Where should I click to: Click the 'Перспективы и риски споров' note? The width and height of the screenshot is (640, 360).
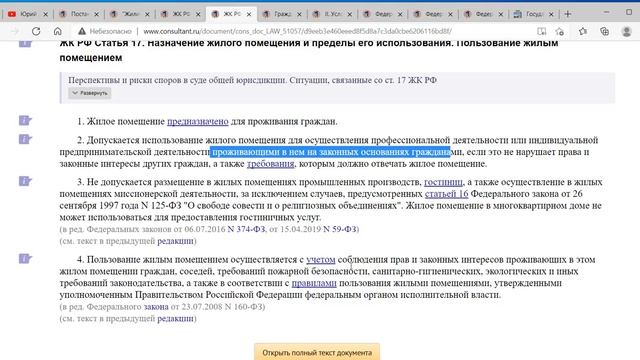tap(253, 80)
